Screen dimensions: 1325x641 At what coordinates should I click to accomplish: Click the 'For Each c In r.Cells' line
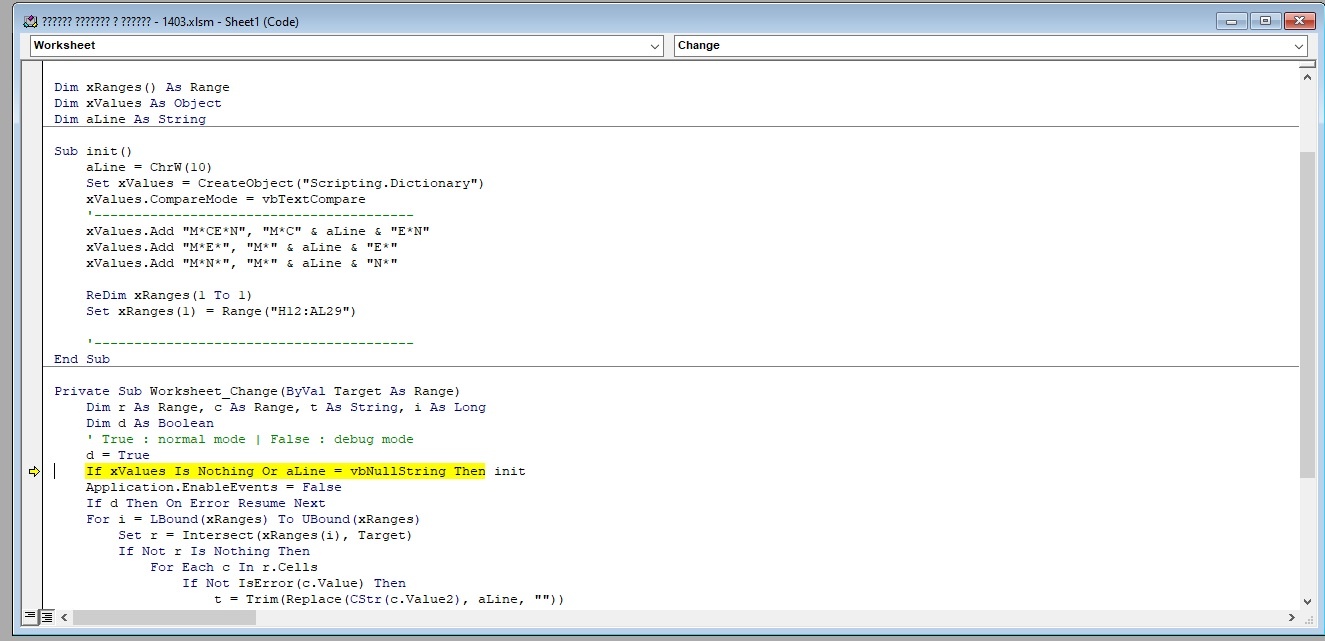(x=234, y=567)
